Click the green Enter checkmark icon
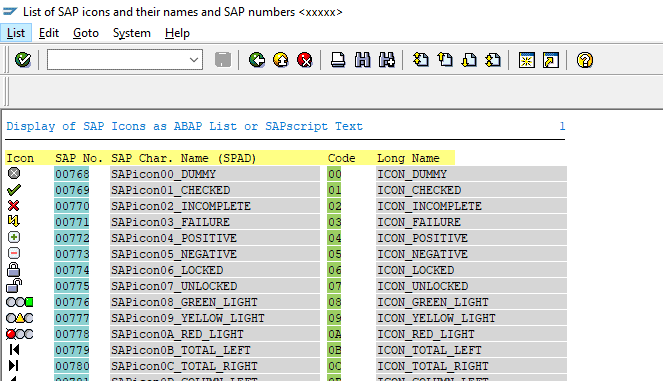The width and height of the screenshot is (663, 381). point(23,60)
